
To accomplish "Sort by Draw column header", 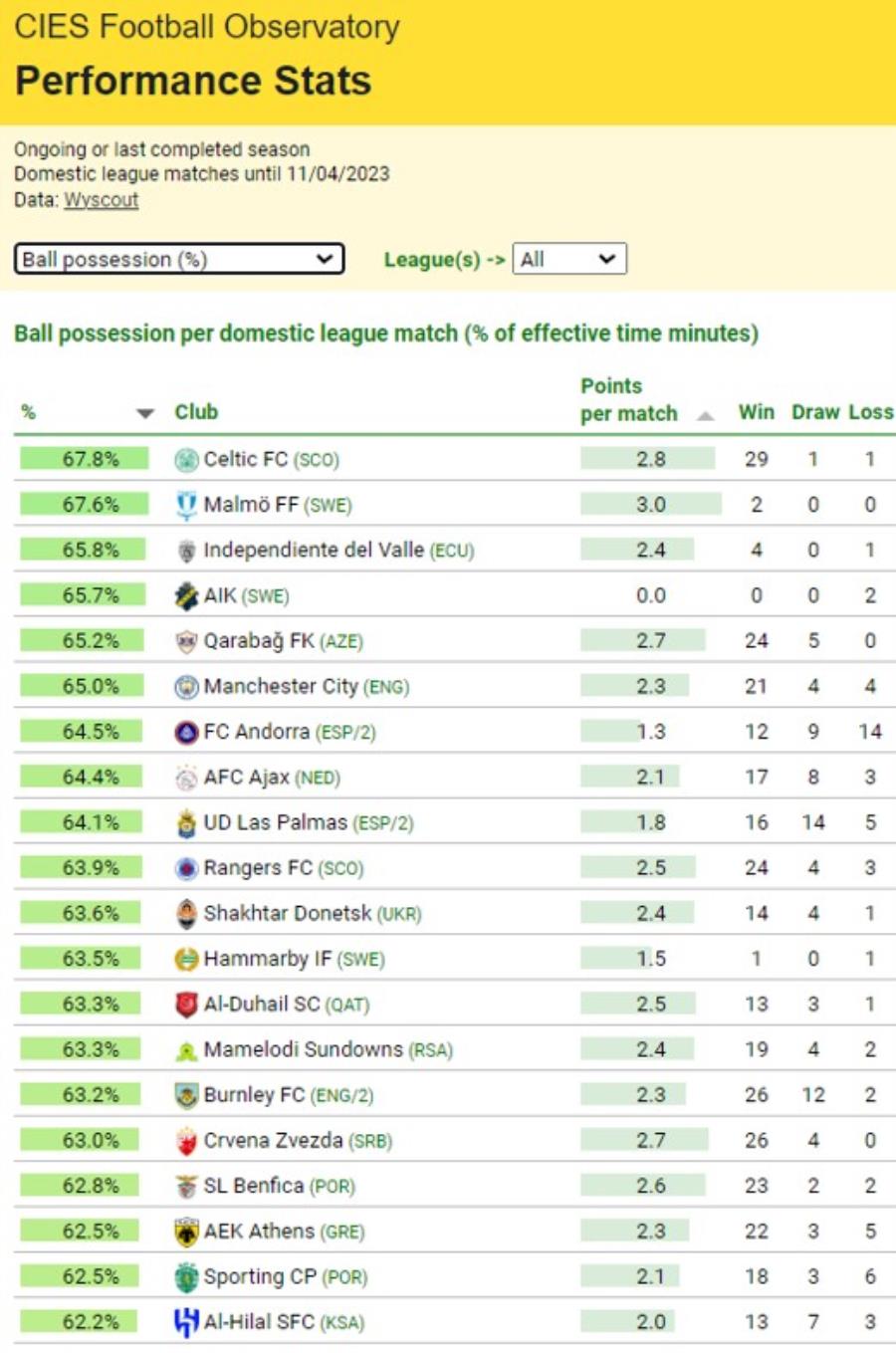I will click(x=815, y=412).
